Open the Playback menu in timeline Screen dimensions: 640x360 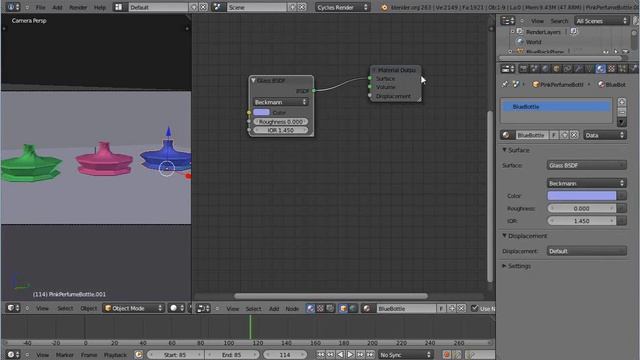click(x=115, y=355)
